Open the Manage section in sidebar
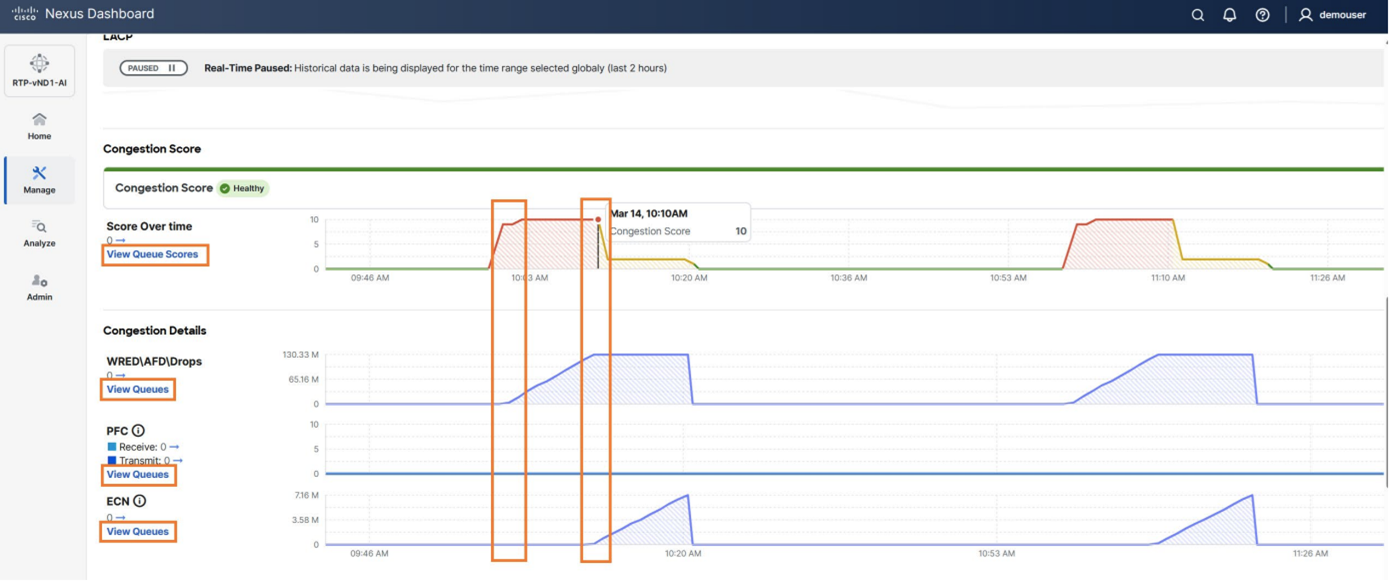 point(40,180)
